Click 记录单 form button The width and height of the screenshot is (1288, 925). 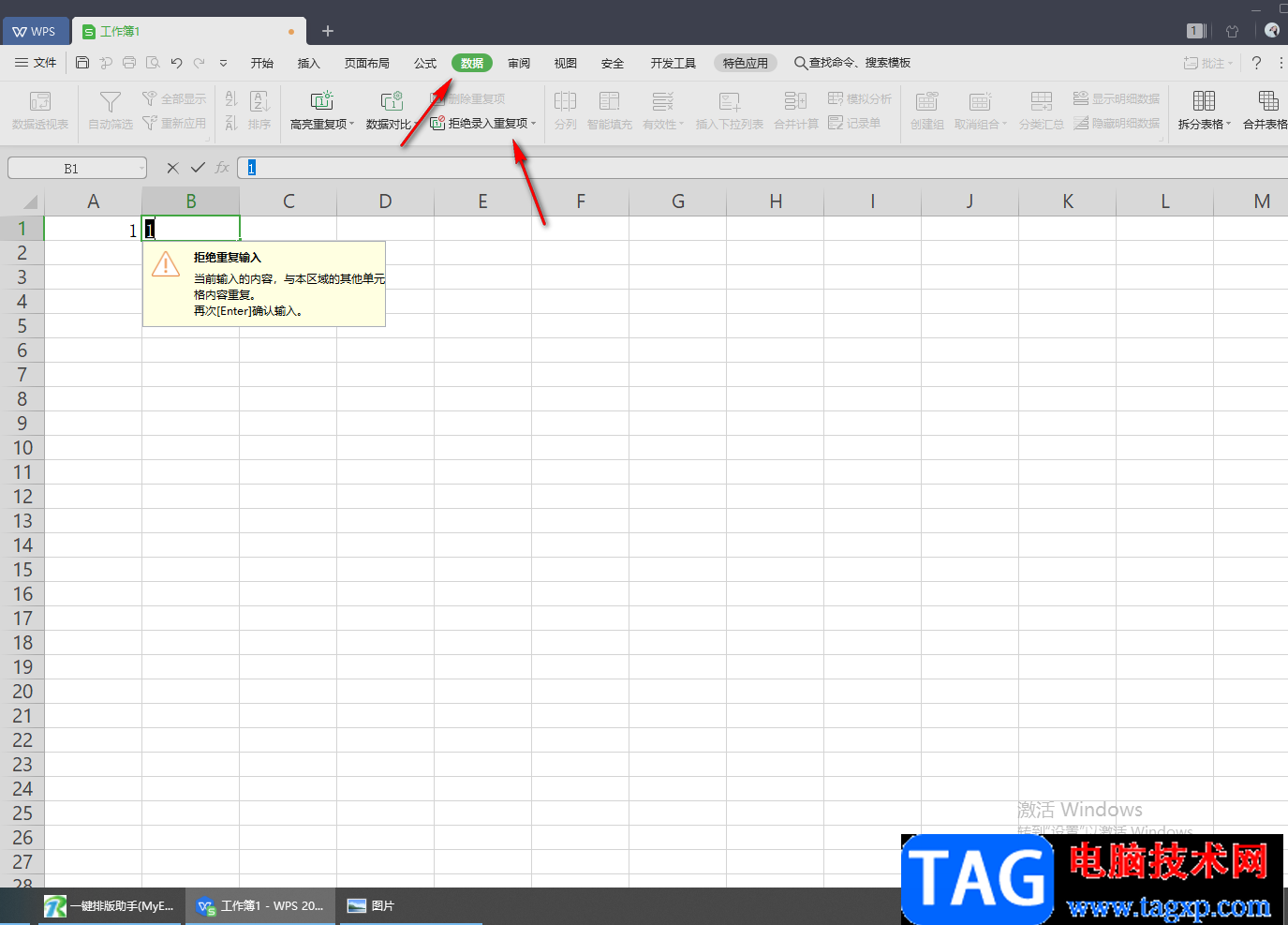(x=854, y=123)
